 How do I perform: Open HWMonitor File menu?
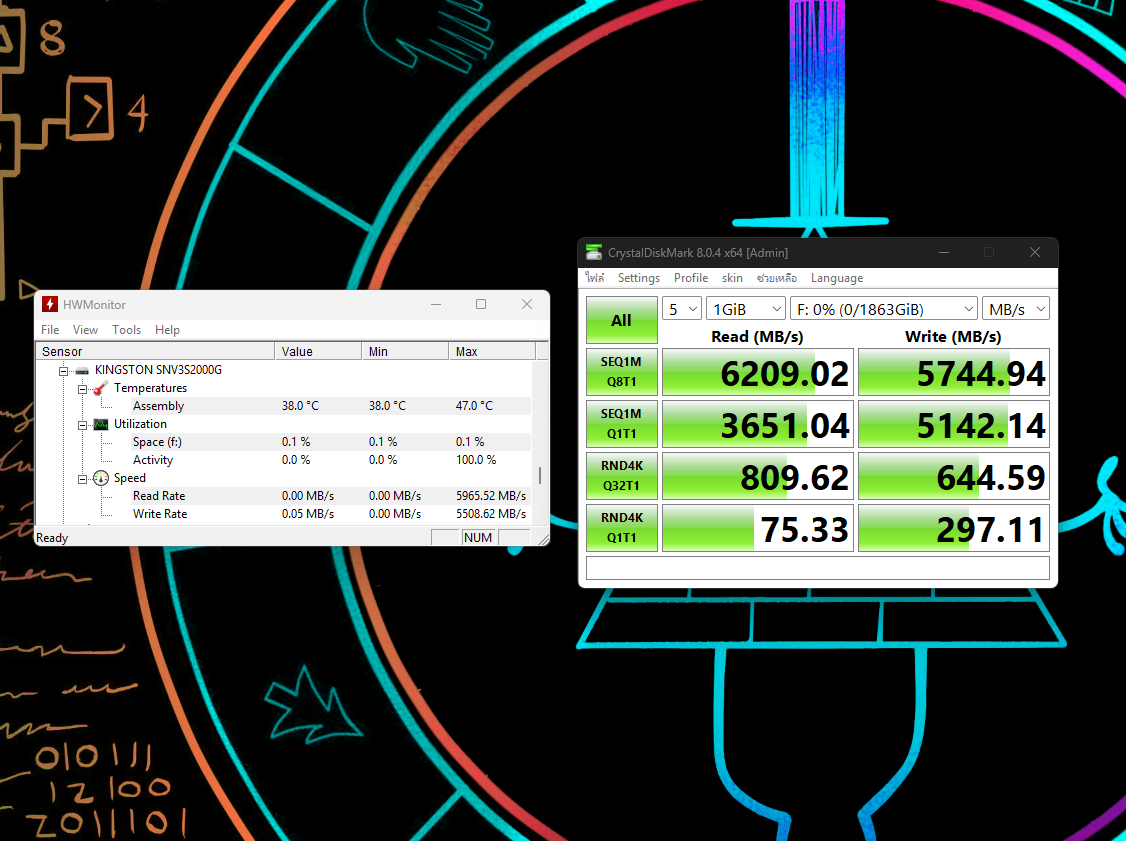tap(50, 330)
